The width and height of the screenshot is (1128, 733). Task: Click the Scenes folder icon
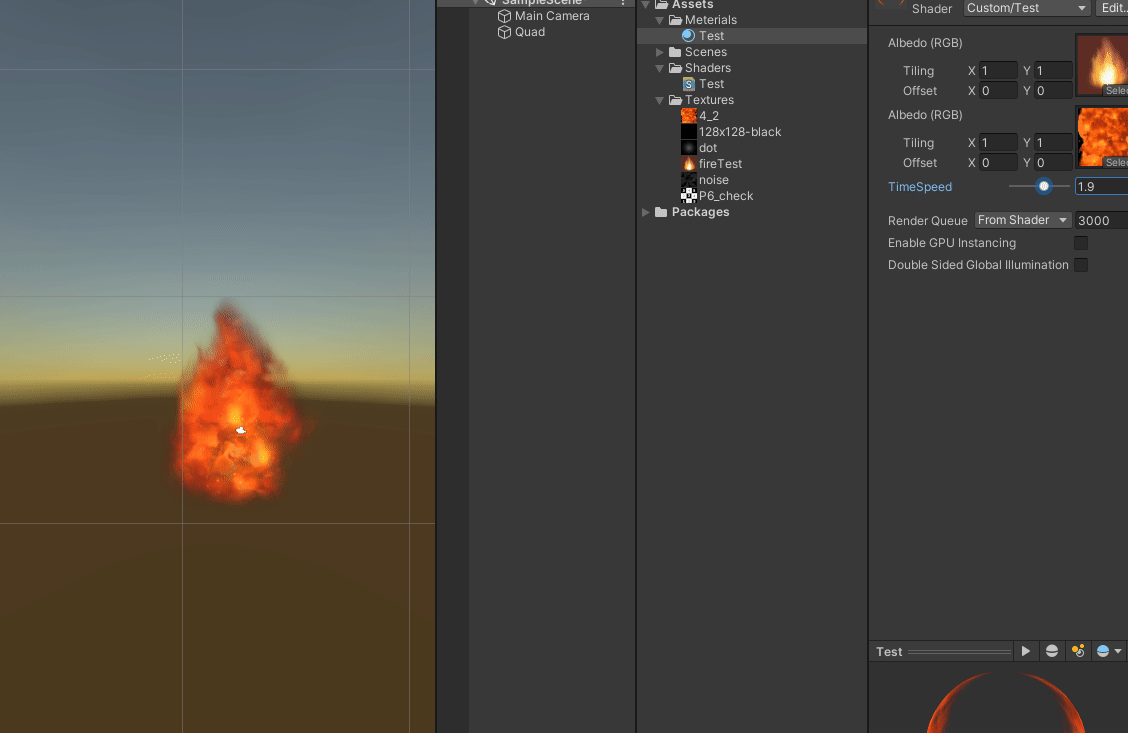675,52
